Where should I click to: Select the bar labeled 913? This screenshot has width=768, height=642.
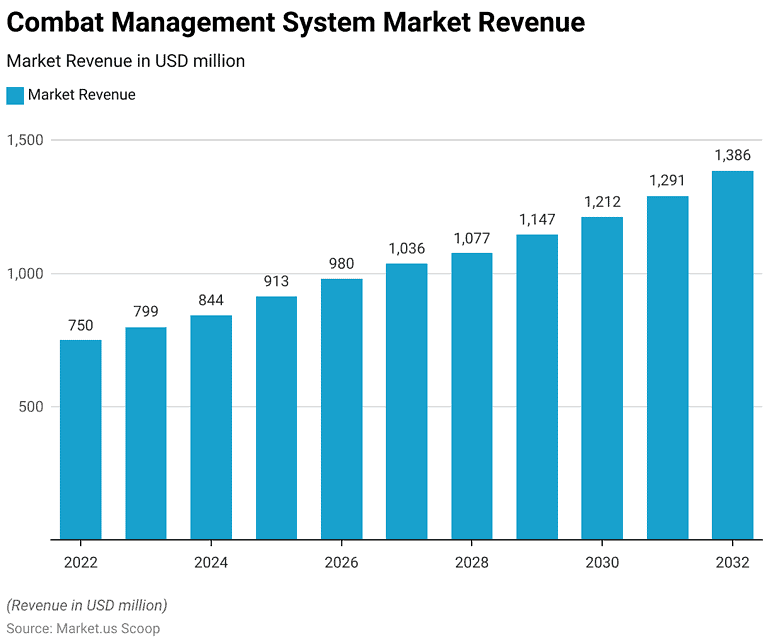click(276, 418)
